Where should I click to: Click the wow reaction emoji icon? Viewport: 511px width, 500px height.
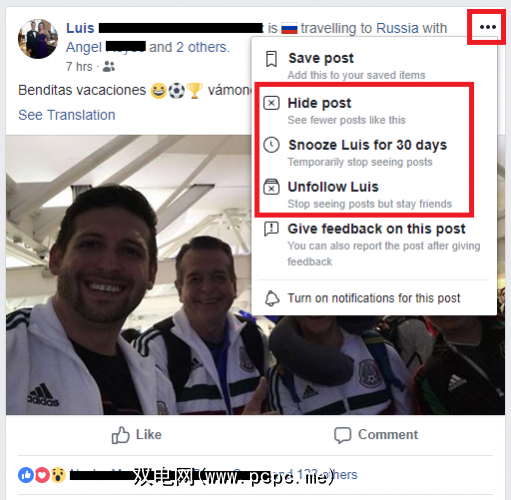click(x=58, y=475)
